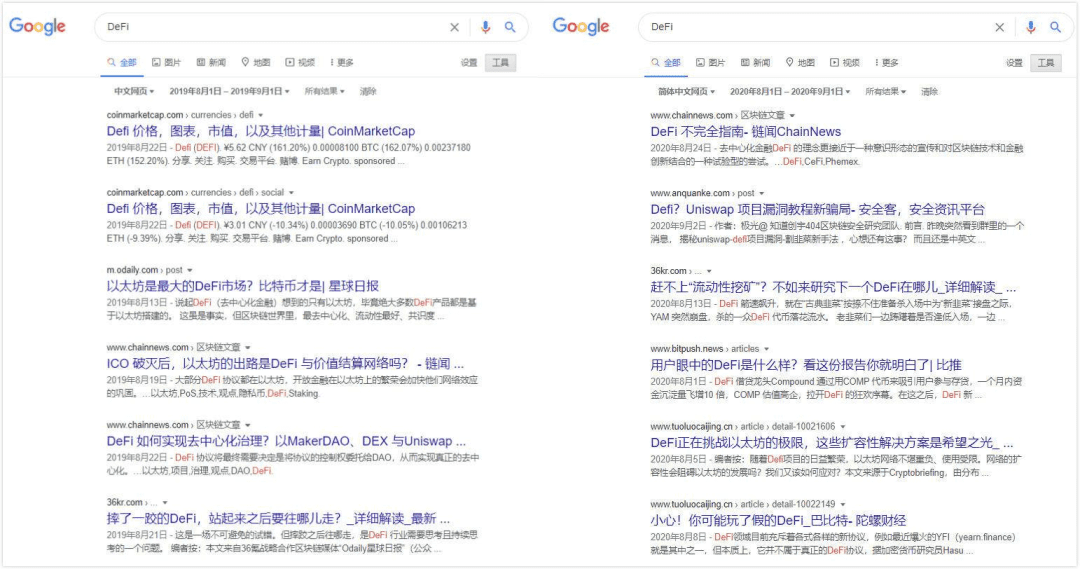The image size is (1080, 569).
Task: Open the 所有结果 dropdown in the right window
Action: (x=886, y=91)
